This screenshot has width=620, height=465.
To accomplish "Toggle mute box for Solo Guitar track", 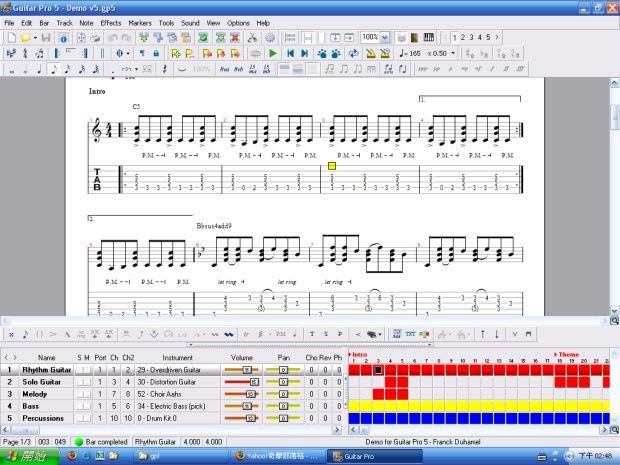I will [x=87, y=382].
